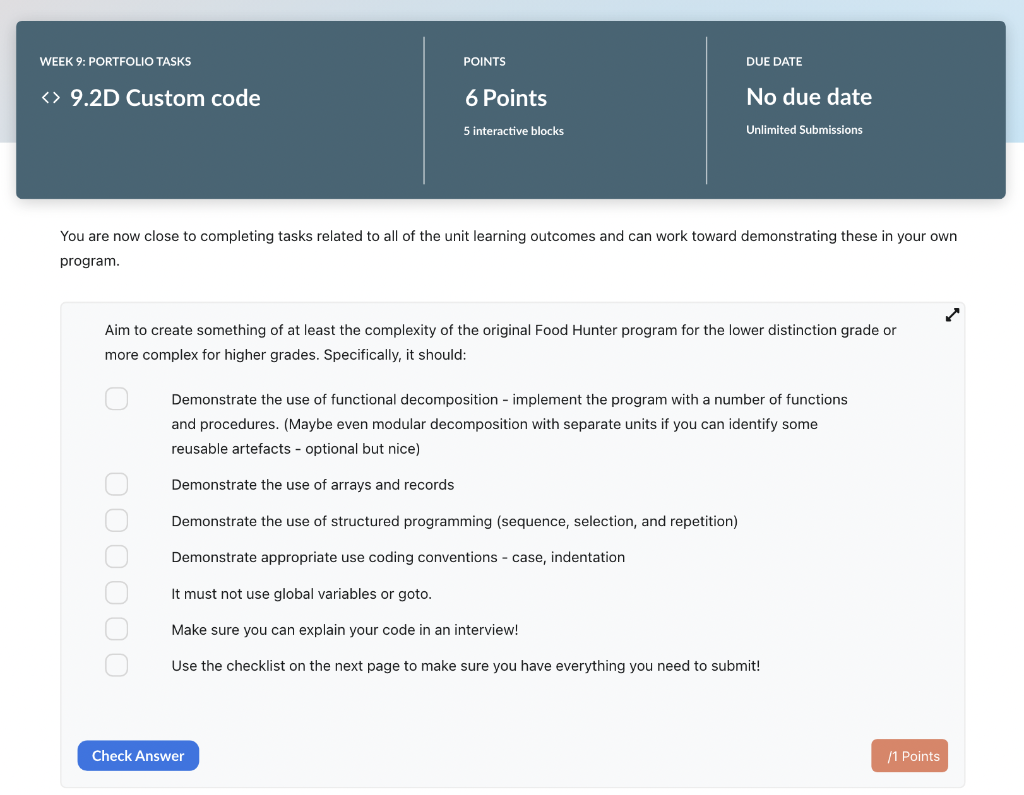The width and height of the screenshot is (1024, 795).
Task: Click the Unlimited Submissions label
Action: pos(804,130)
